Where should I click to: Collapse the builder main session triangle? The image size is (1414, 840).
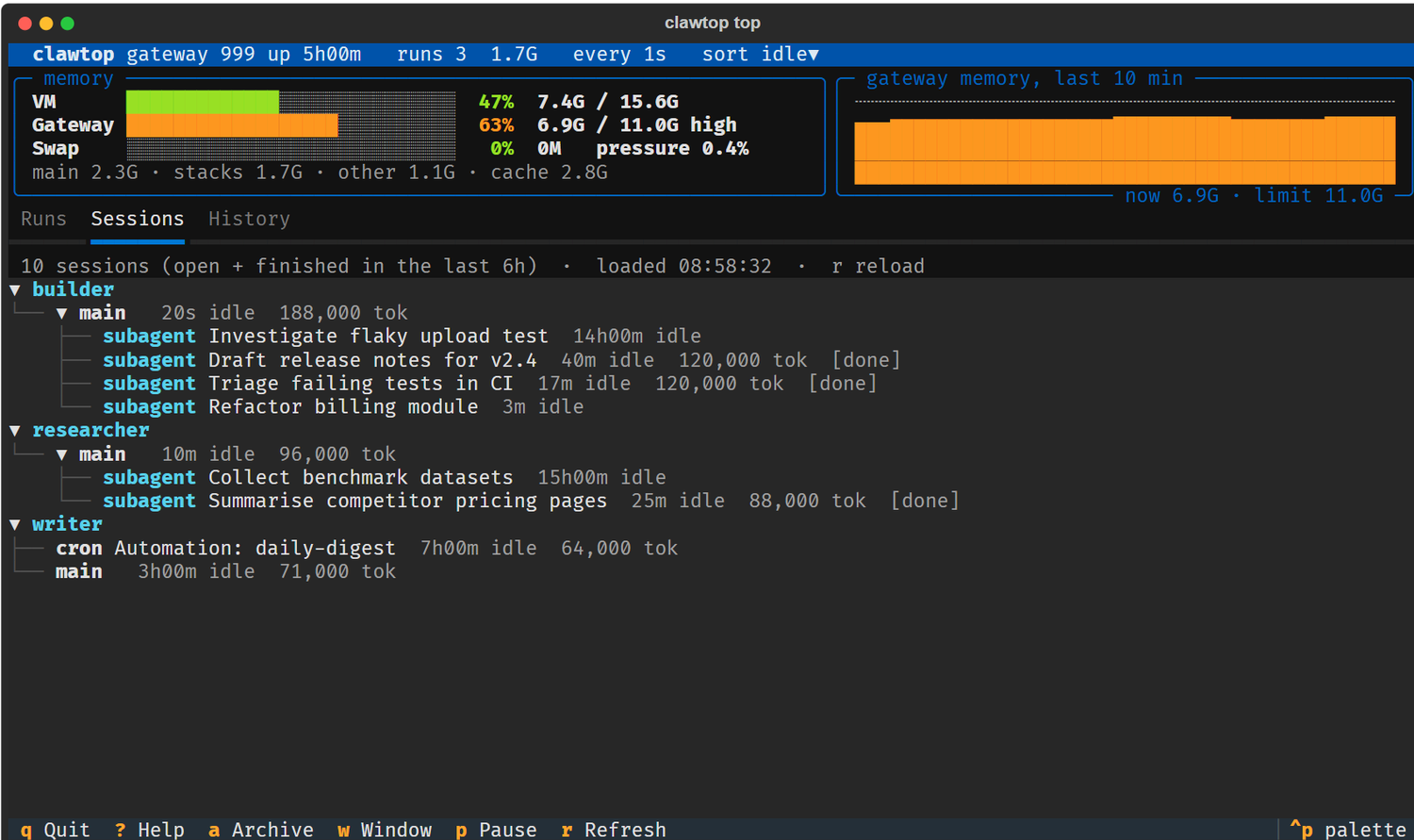pos(62,313)
